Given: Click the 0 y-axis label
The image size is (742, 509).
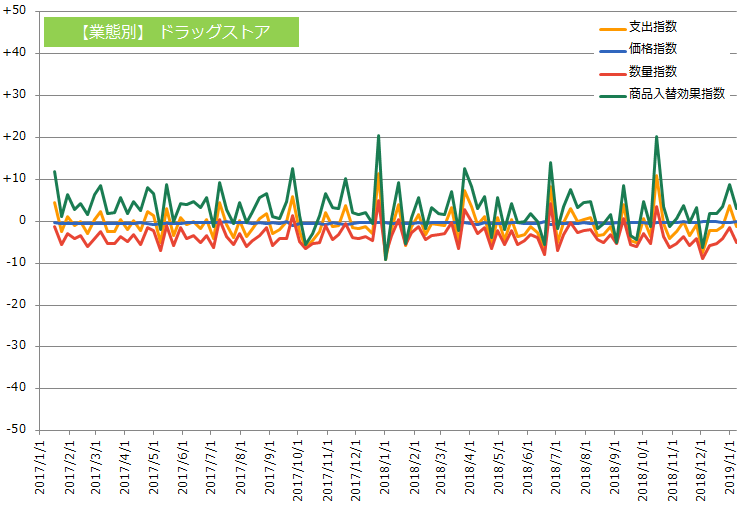Looking at the screenshot, I should [22, 220].
